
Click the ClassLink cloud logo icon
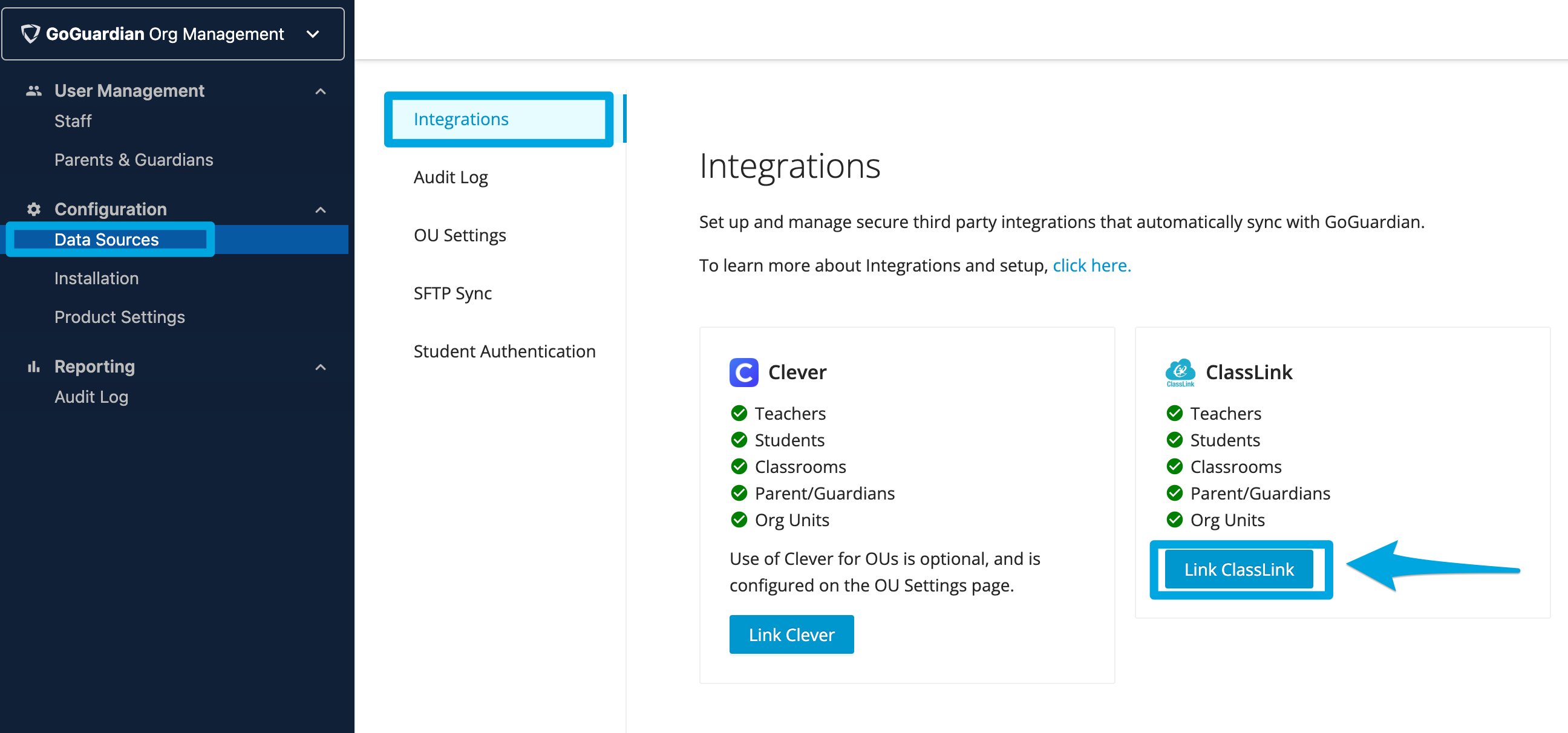(1180, 373)
